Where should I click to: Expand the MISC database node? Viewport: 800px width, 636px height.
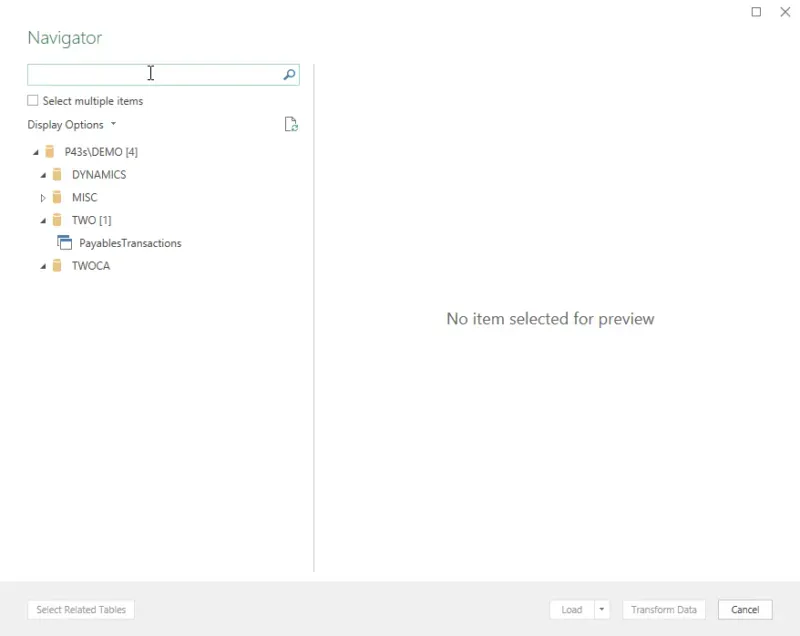click(x=43, y=198)
